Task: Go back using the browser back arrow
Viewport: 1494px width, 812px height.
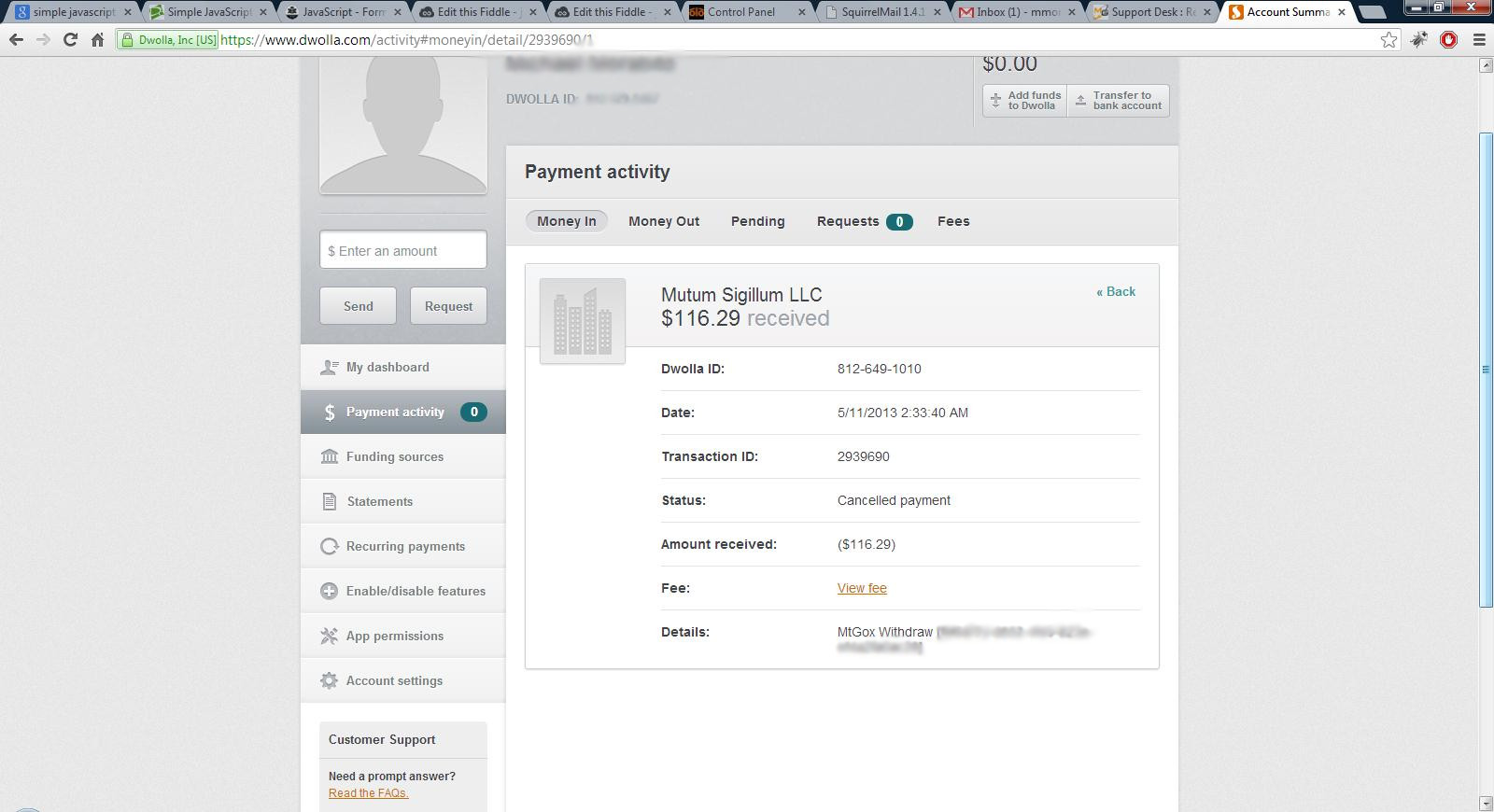Action: (x=16, y=40)
